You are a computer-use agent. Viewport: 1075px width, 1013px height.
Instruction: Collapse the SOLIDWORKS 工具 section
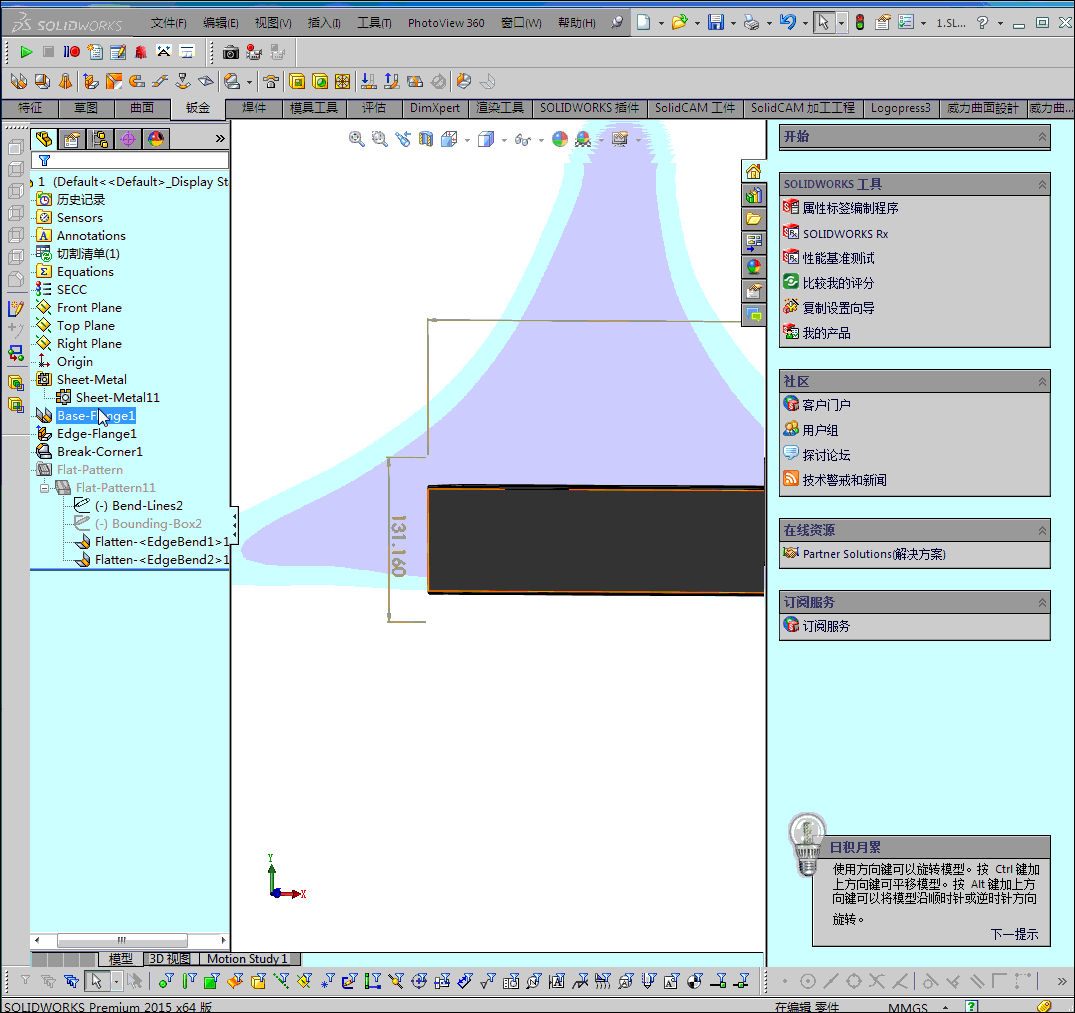(x=1042, y=184)
